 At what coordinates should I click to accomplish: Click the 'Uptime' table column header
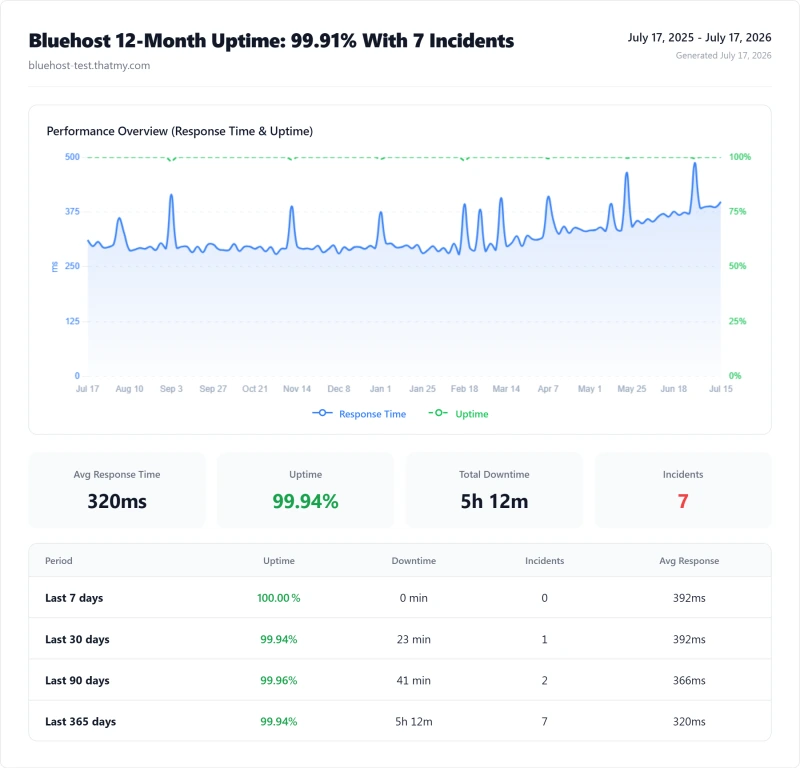tap(279, 561)
